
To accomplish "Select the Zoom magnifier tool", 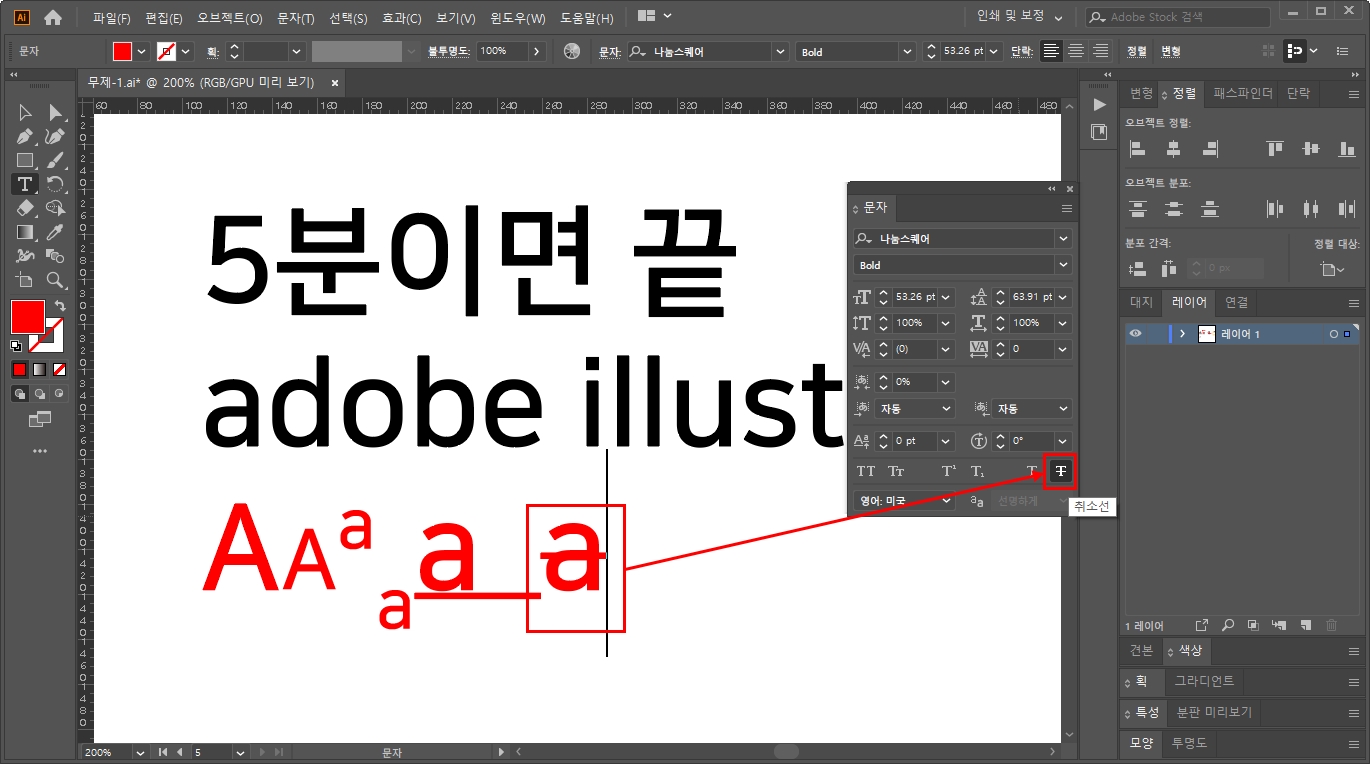I will tap(55, 280).
